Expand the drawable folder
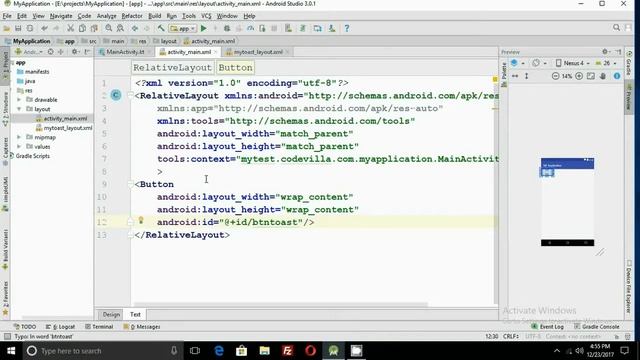640x360 pixels. [19, 100]
